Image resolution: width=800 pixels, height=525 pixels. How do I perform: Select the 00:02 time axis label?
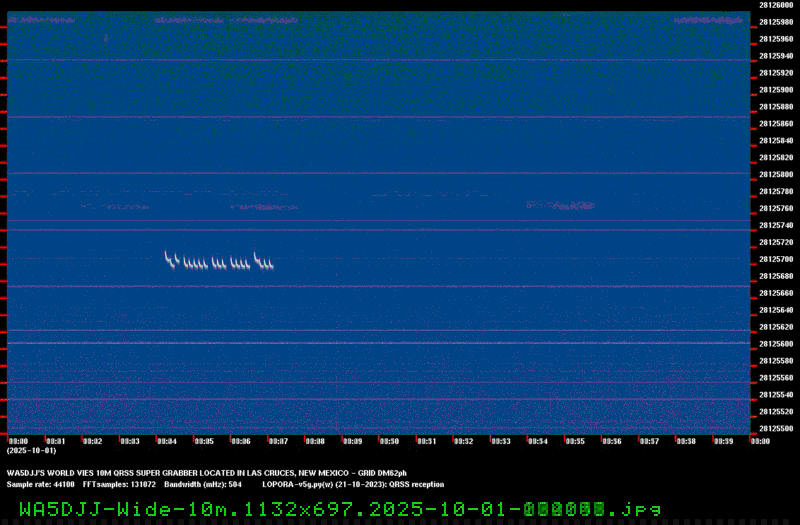pyautogui.click(x=92, y=440)
